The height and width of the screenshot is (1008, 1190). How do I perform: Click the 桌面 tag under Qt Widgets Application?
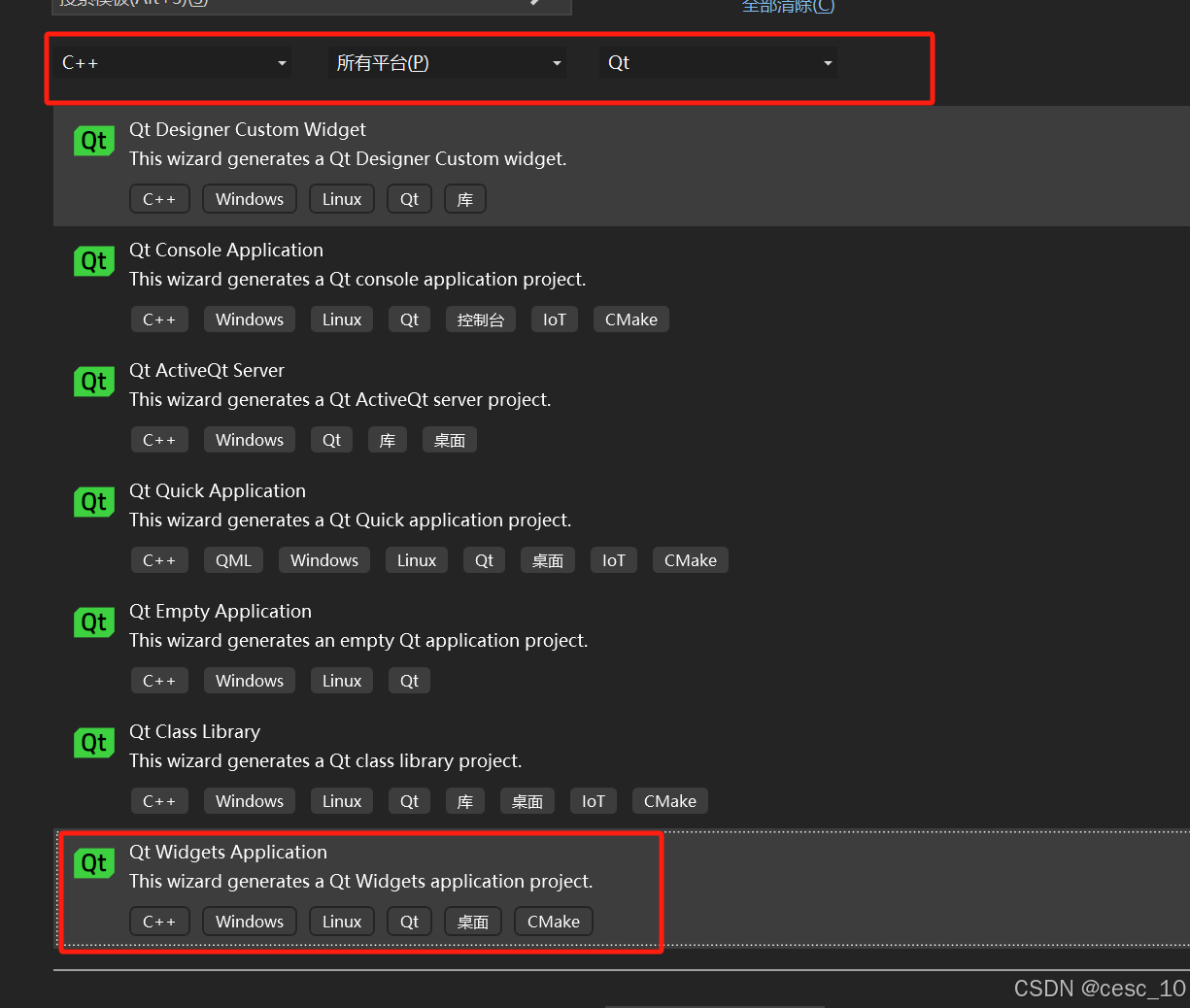click(473, 922)
